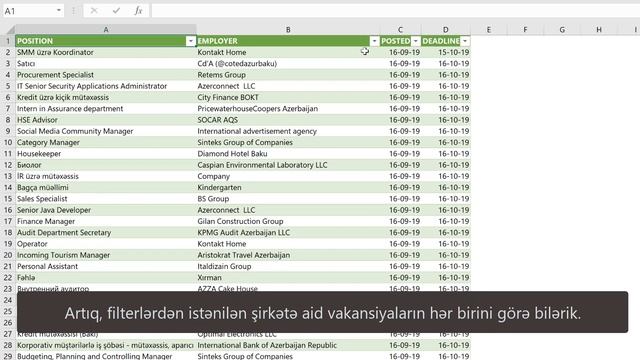This screenshot has height=360, width=640.
Task: Click employer cell 'Aristokrat Travel Azerbaijan'
Action: click(x=288, y=255)
